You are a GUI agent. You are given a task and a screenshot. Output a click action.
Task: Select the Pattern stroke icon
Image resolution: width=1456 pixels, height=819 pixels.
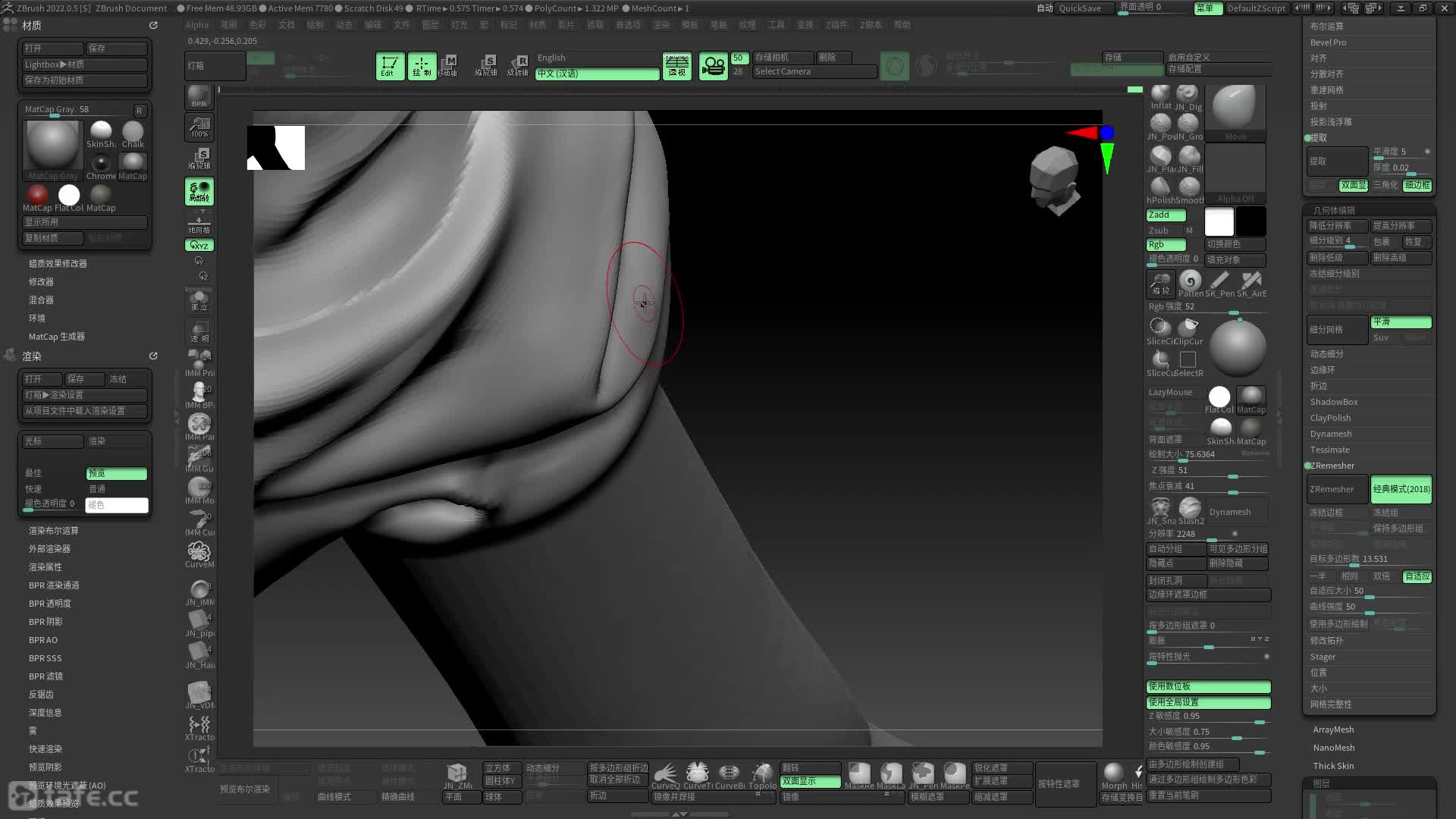1191,284
